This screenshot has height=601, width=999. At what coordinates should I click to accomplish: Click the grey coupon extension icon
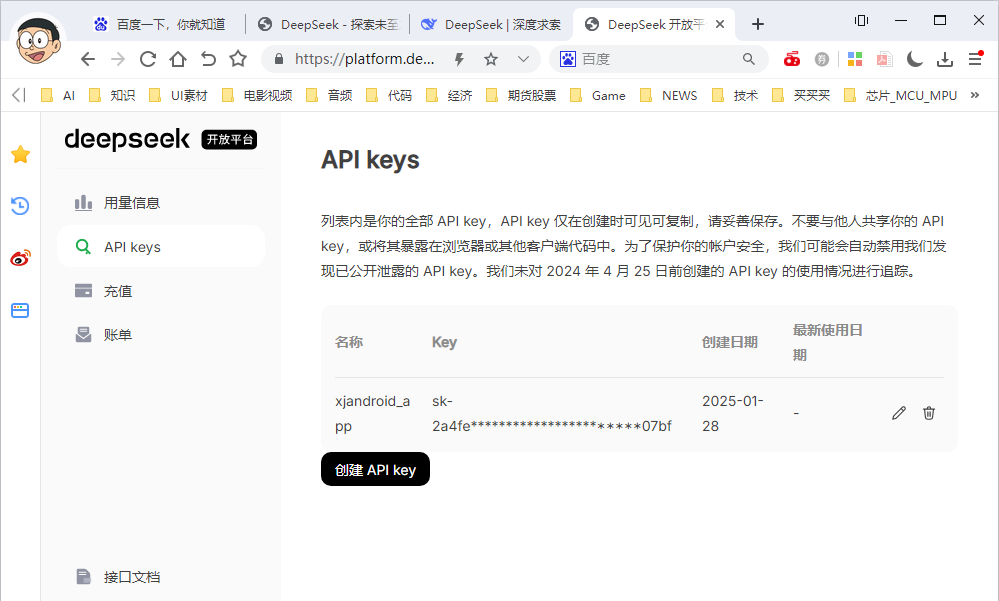(x=822, y=59)
